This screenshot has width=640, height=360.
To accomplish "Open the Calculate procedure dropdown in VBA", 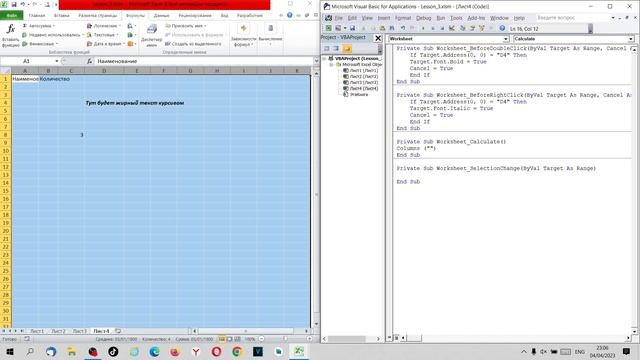I will [x=631, y=39].
